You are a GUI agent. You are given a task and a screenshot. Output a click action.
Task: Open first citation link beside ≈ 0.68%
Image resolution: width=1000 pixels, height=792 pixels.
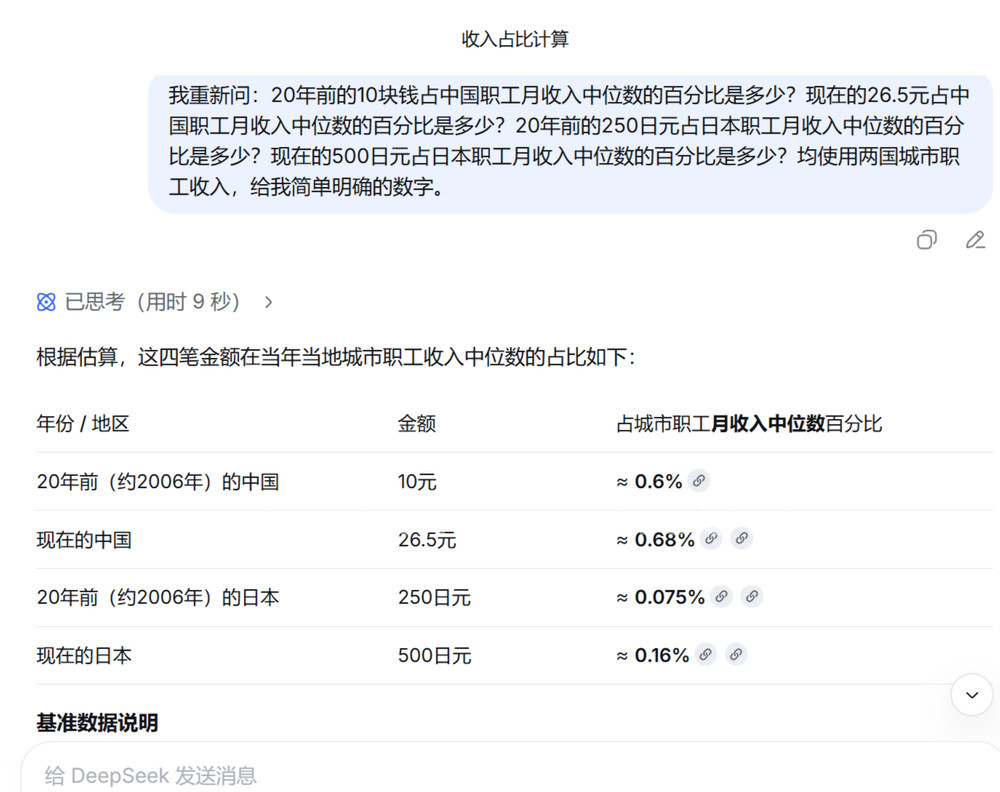tap(711, 539)
